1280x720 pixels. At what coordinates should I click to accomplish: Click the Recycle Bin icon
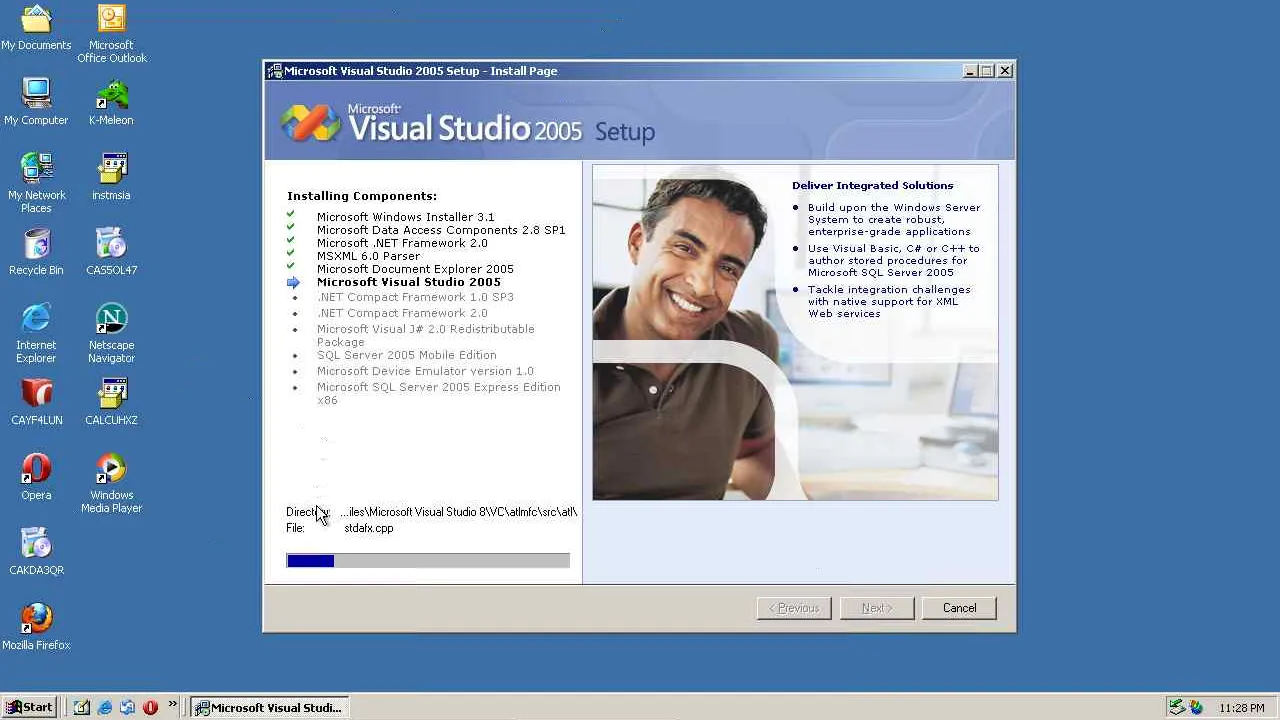click(x=36, y=253)
